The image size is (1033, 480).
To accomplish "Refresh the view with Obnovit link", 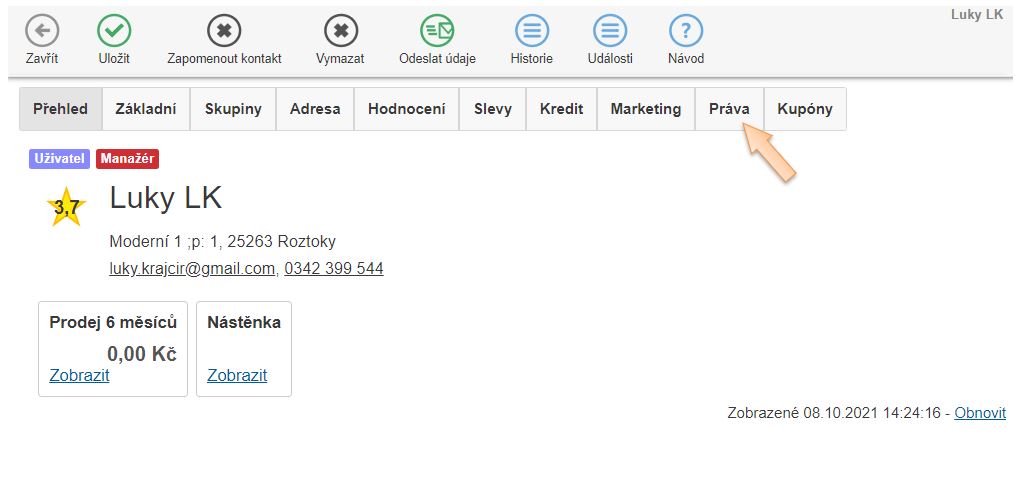I will (980, 413).
